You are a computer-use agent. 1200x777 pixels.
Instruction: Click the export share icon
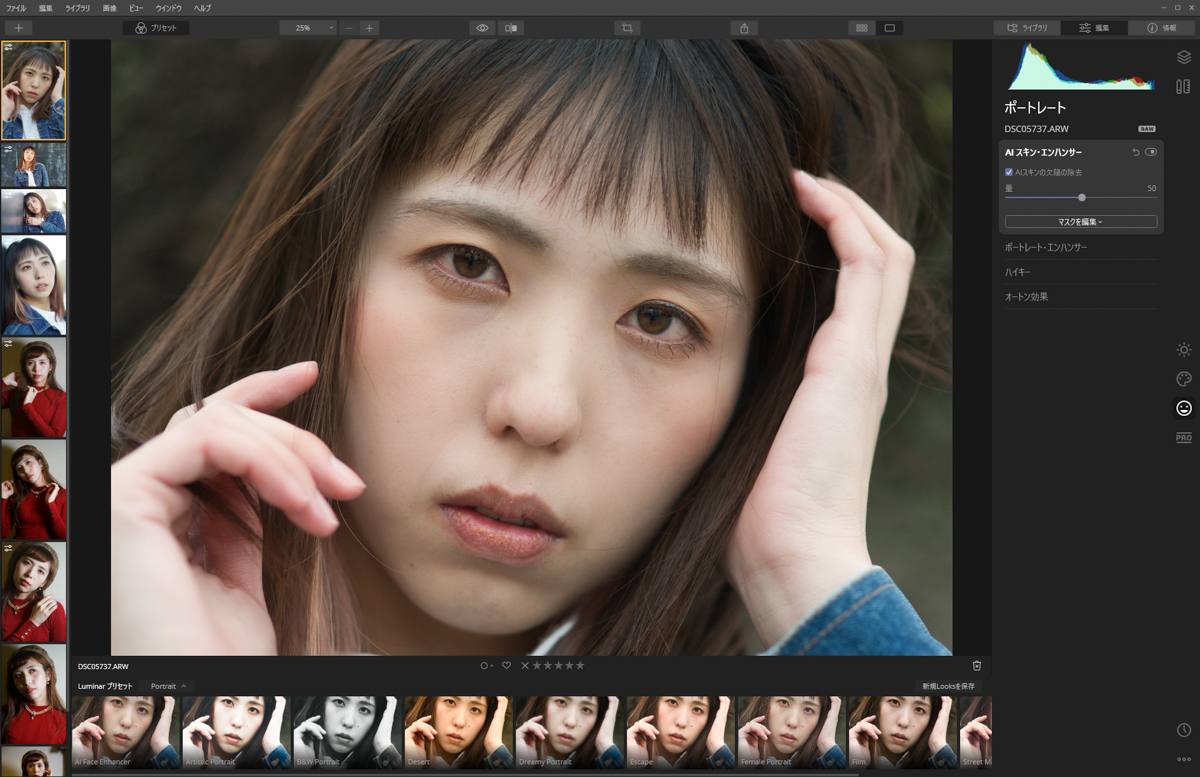[744, 28]
